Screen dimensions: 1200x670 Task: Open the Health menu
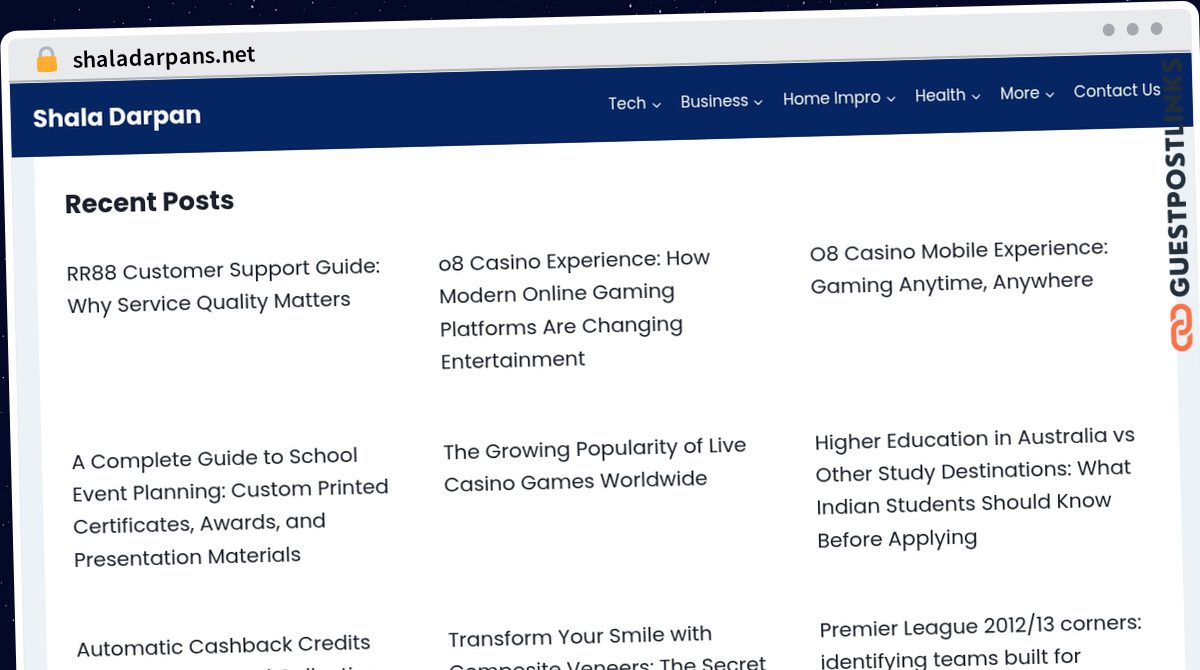pos(940,95)
